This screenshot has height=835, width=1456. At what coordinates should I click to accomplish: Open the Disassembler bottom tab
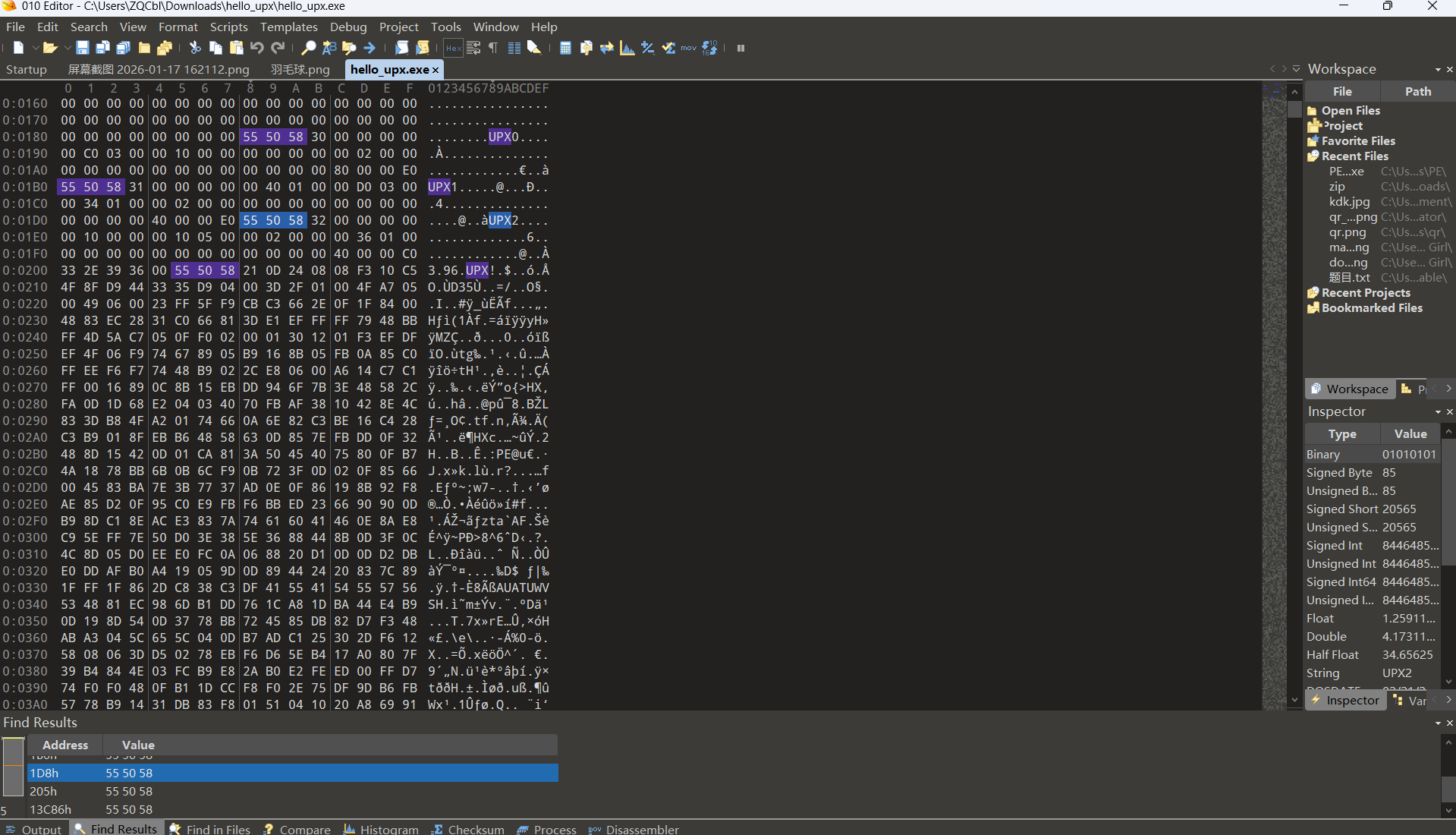coord(634,829)
